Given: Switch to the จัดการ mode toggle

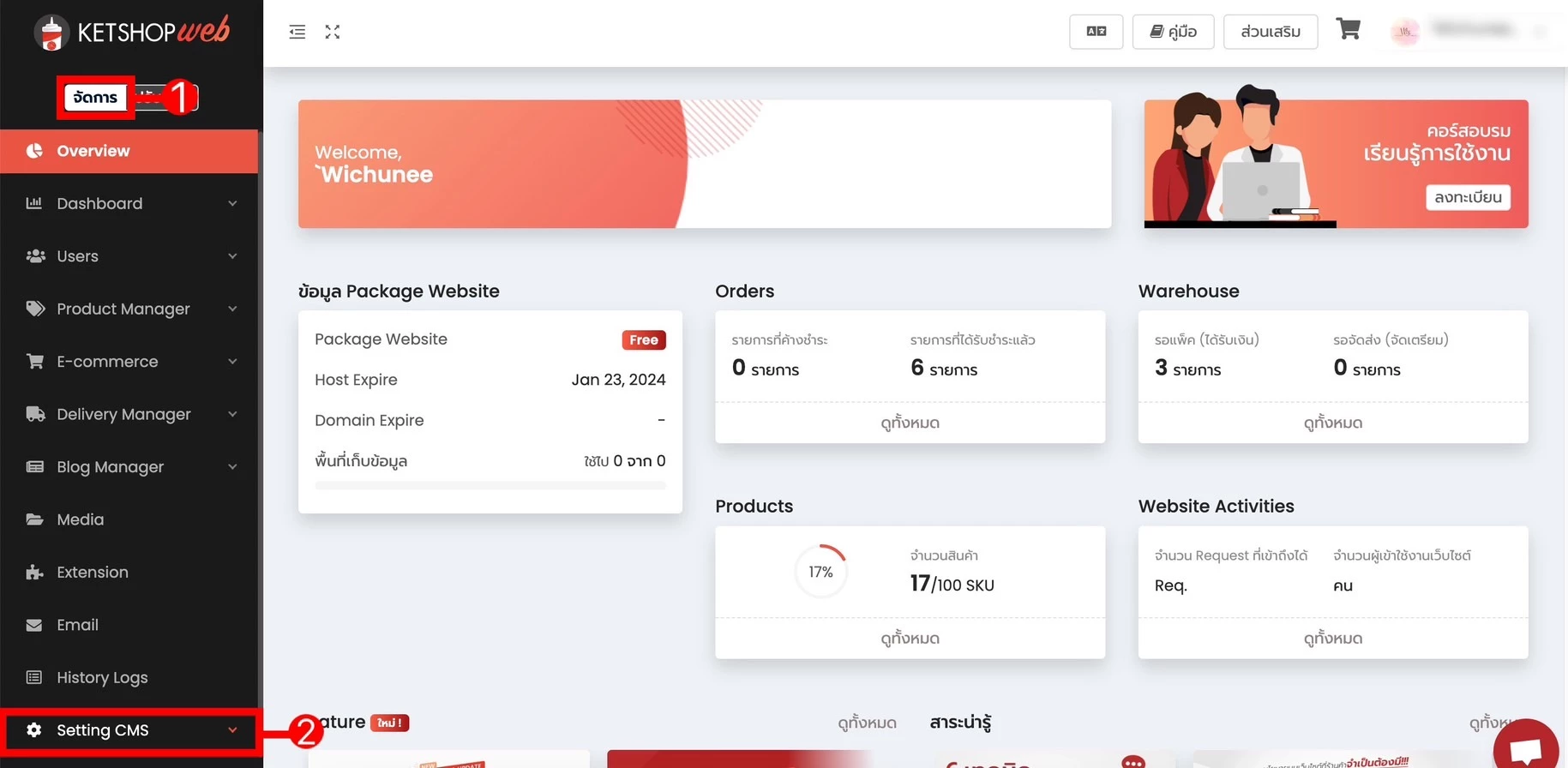Looking at the screenshot, I should pos(95,98).
